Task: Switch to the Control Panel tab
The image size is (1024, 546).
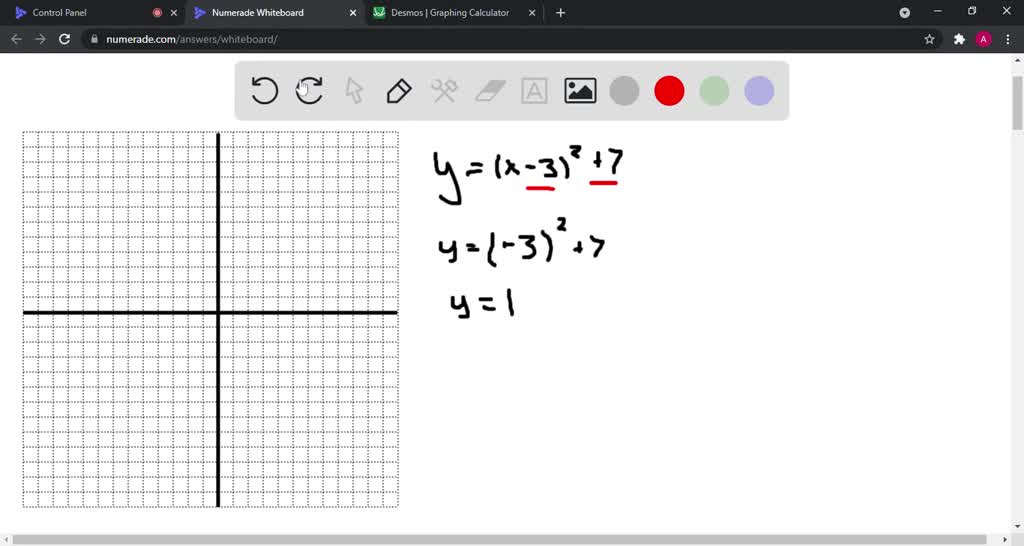Action: tap(80, 13)
